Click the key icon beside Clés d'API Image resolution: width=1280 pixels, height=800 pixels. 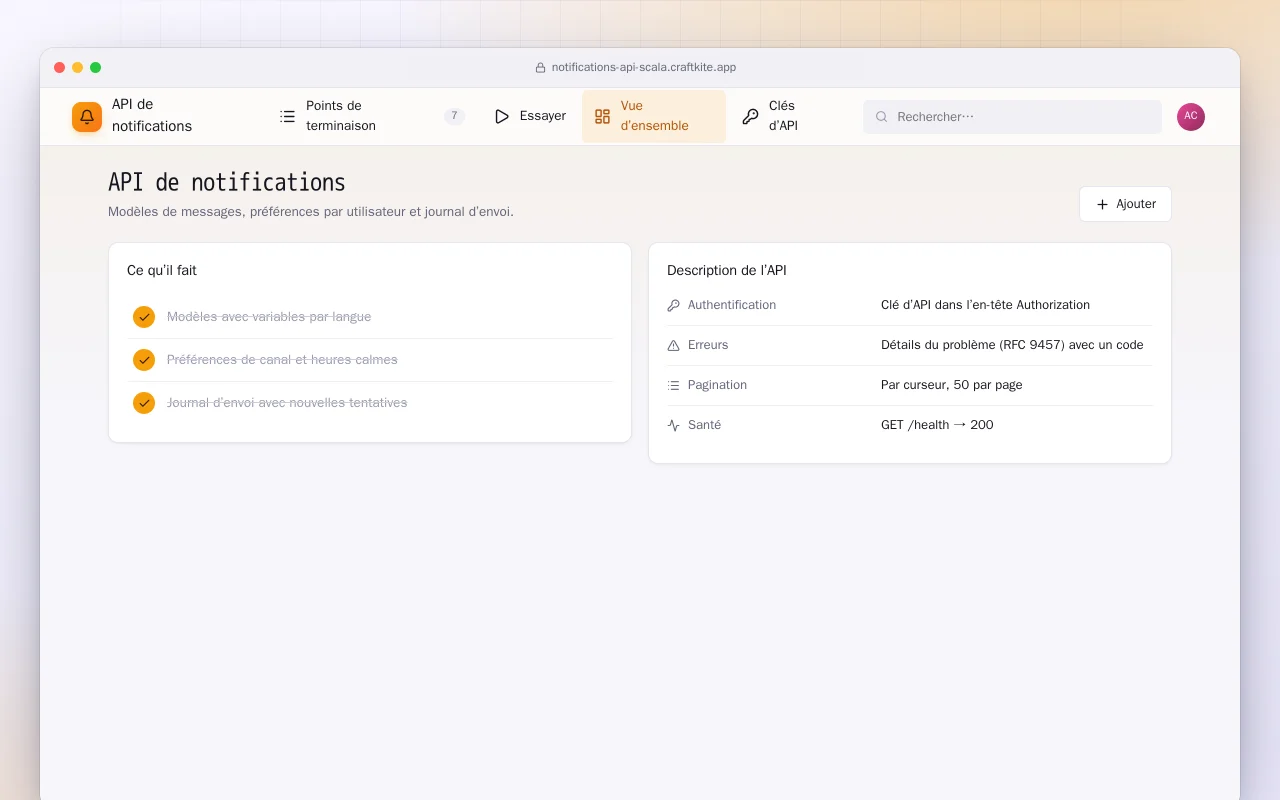click(750, 116)
